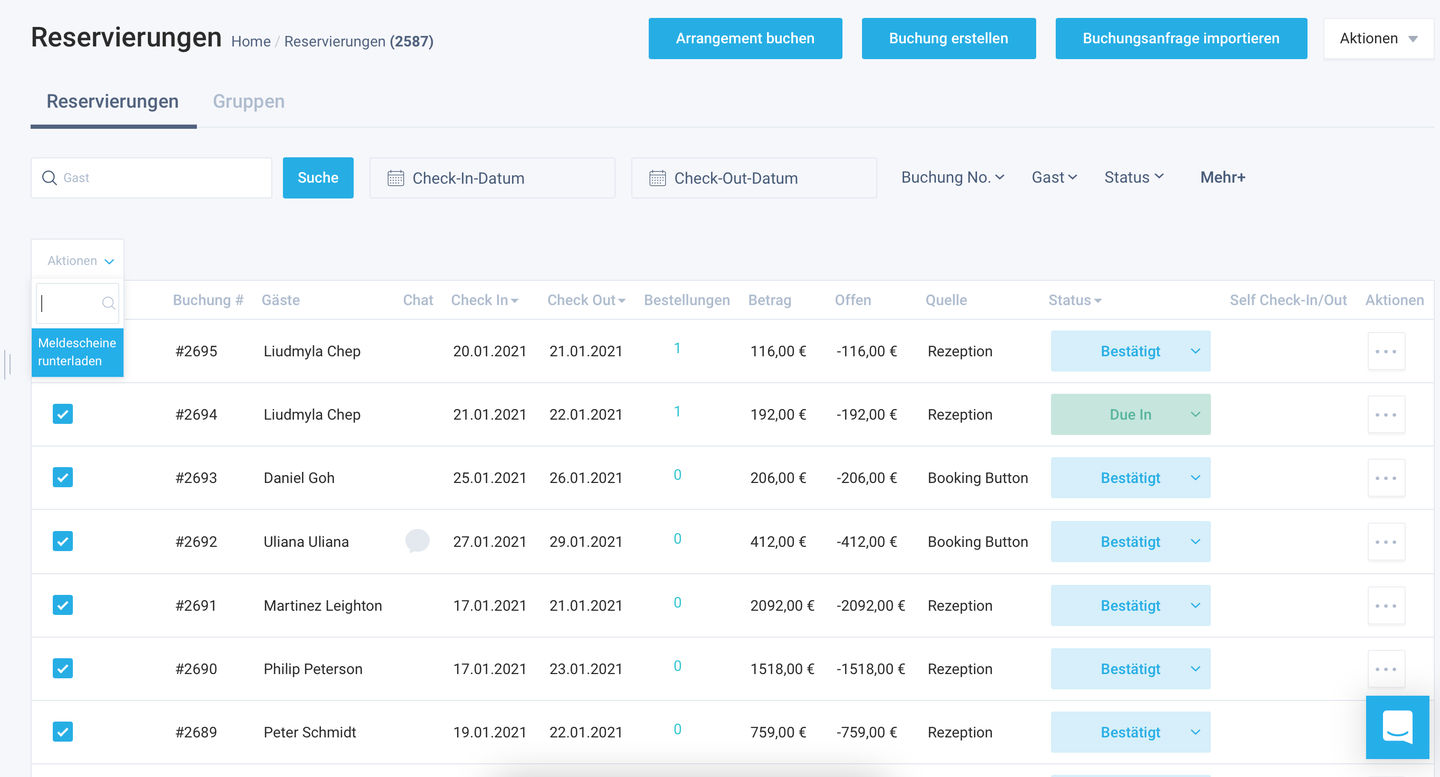This screenshot has height=777, width=1440.
Task: Focus the Check-Out-Datum date field
Action: tap(754, 178)
